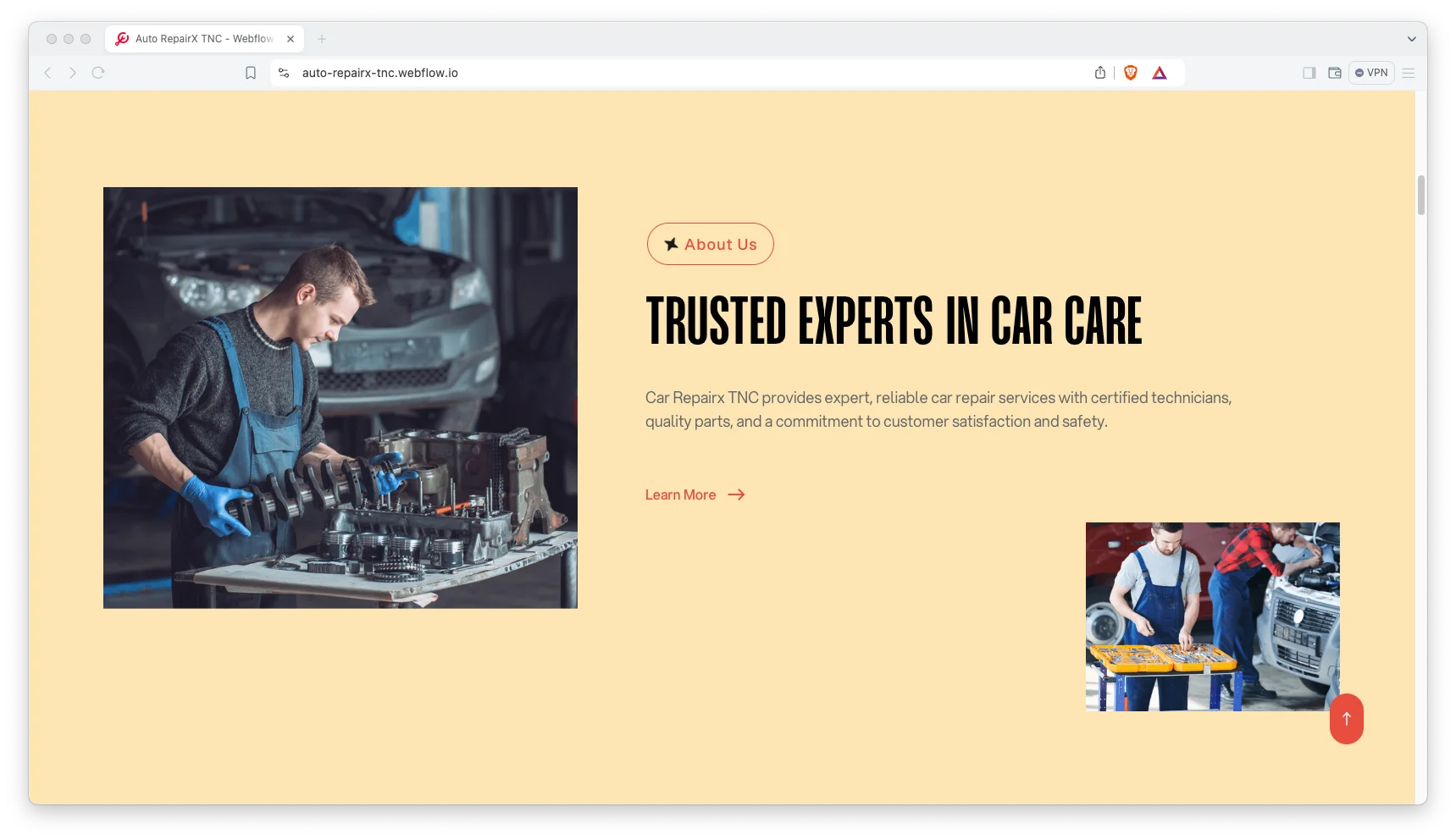Click the Brave Shields lion icon
The width and height of the screenshot is (1456, 840).
tap(1130, 73)
